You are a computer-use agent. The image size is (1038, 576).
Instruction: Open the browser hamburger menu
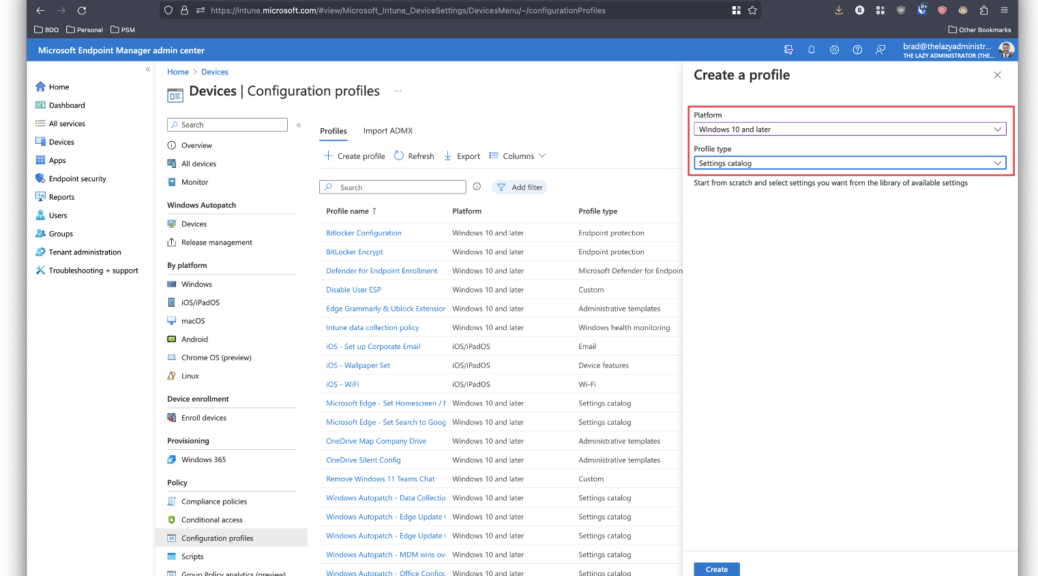[1004, 11]
